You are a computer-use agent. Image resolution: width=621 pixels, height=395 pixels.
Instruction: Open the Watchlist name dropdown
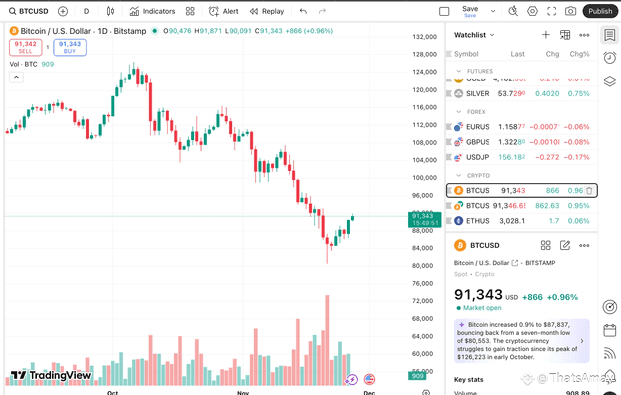474,35
